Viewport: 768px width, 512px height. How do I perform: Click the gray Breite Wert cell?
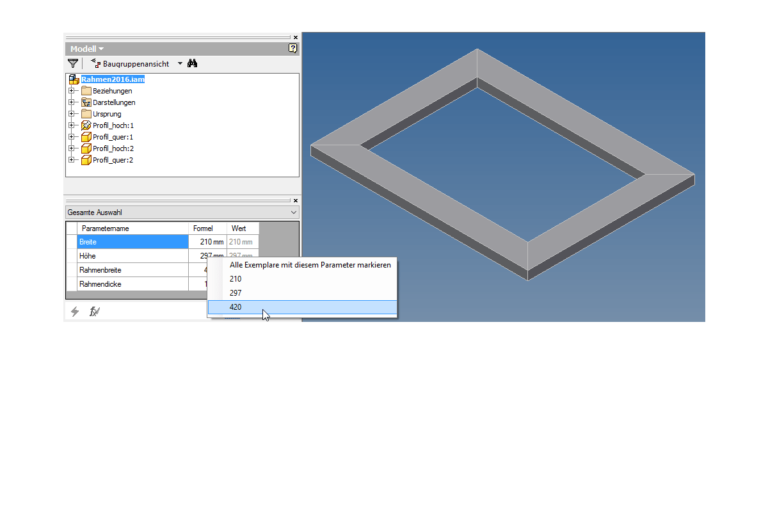242,242
